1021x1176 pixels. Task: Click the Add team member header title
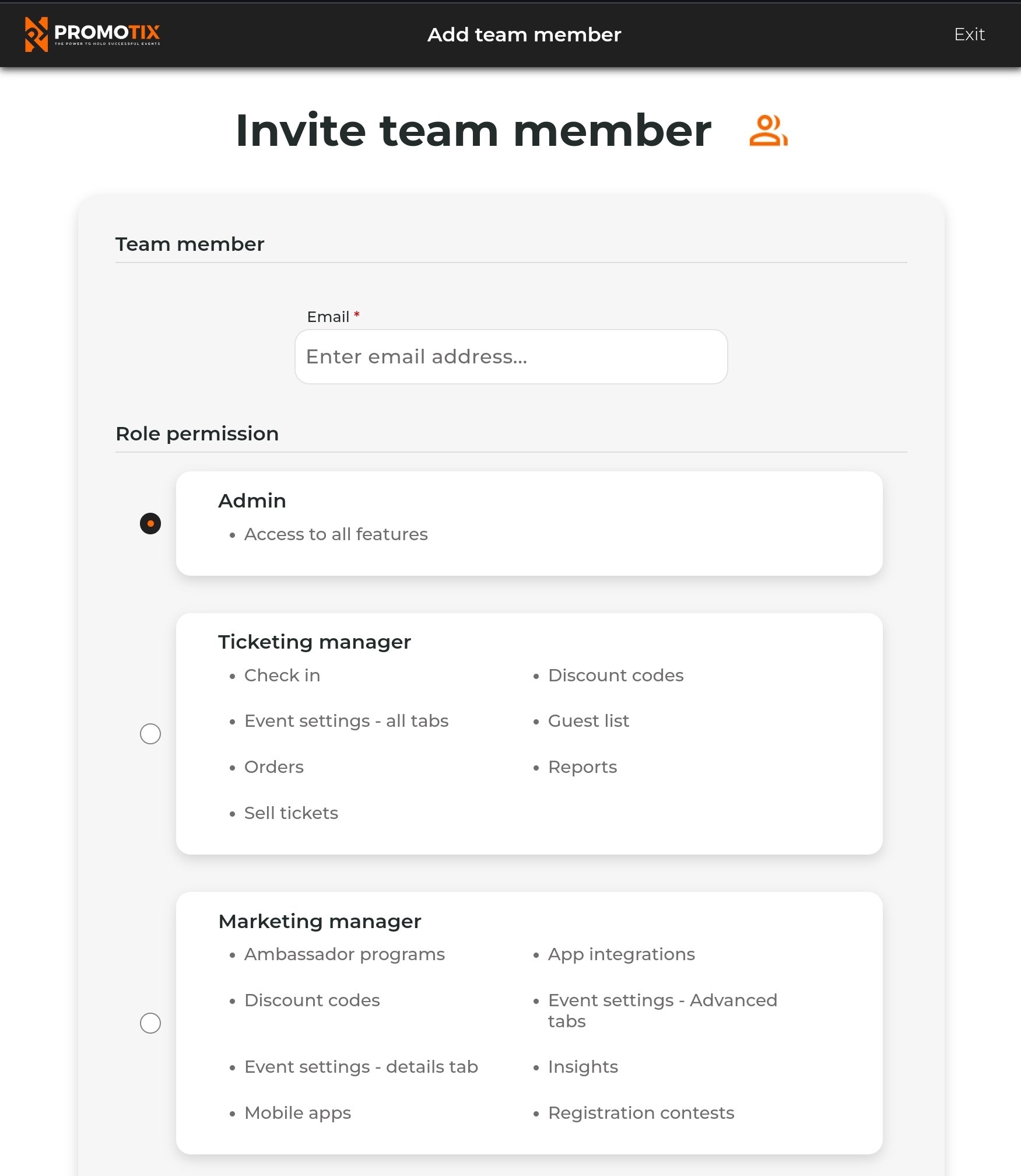(x=524, y=34)
